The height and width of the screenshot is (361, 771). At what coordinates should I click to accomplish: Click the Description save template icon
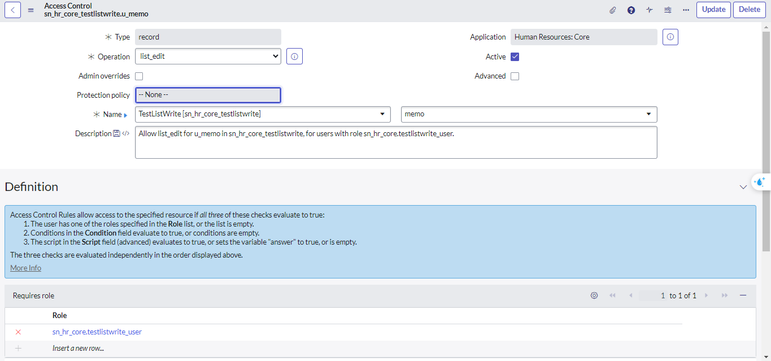117,133
